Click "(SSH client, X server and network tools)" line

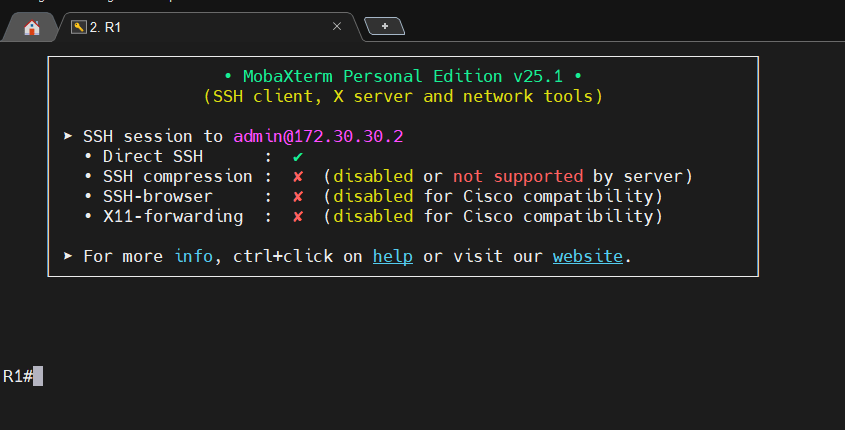click(403, 96)
